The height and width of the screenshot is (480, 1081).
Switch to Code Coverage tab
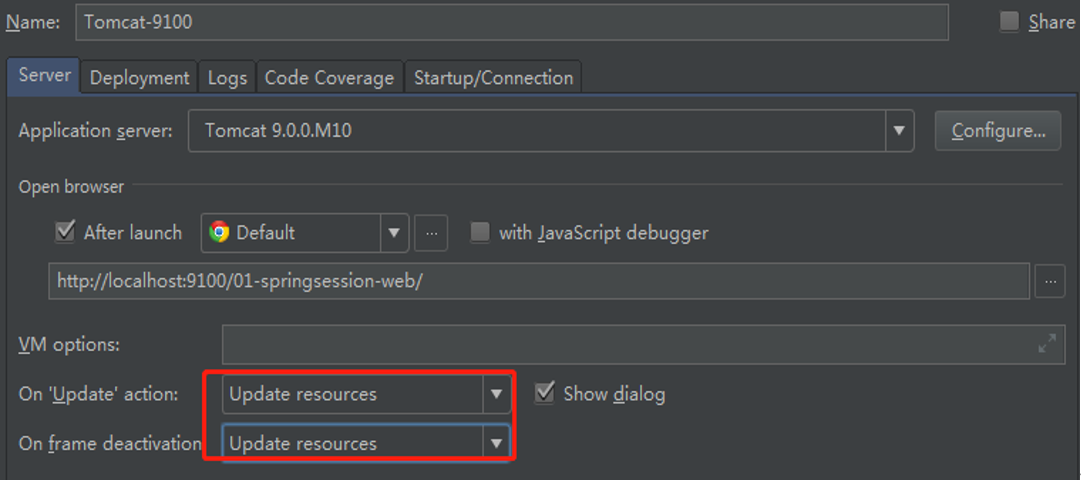[x=330, y=78]
